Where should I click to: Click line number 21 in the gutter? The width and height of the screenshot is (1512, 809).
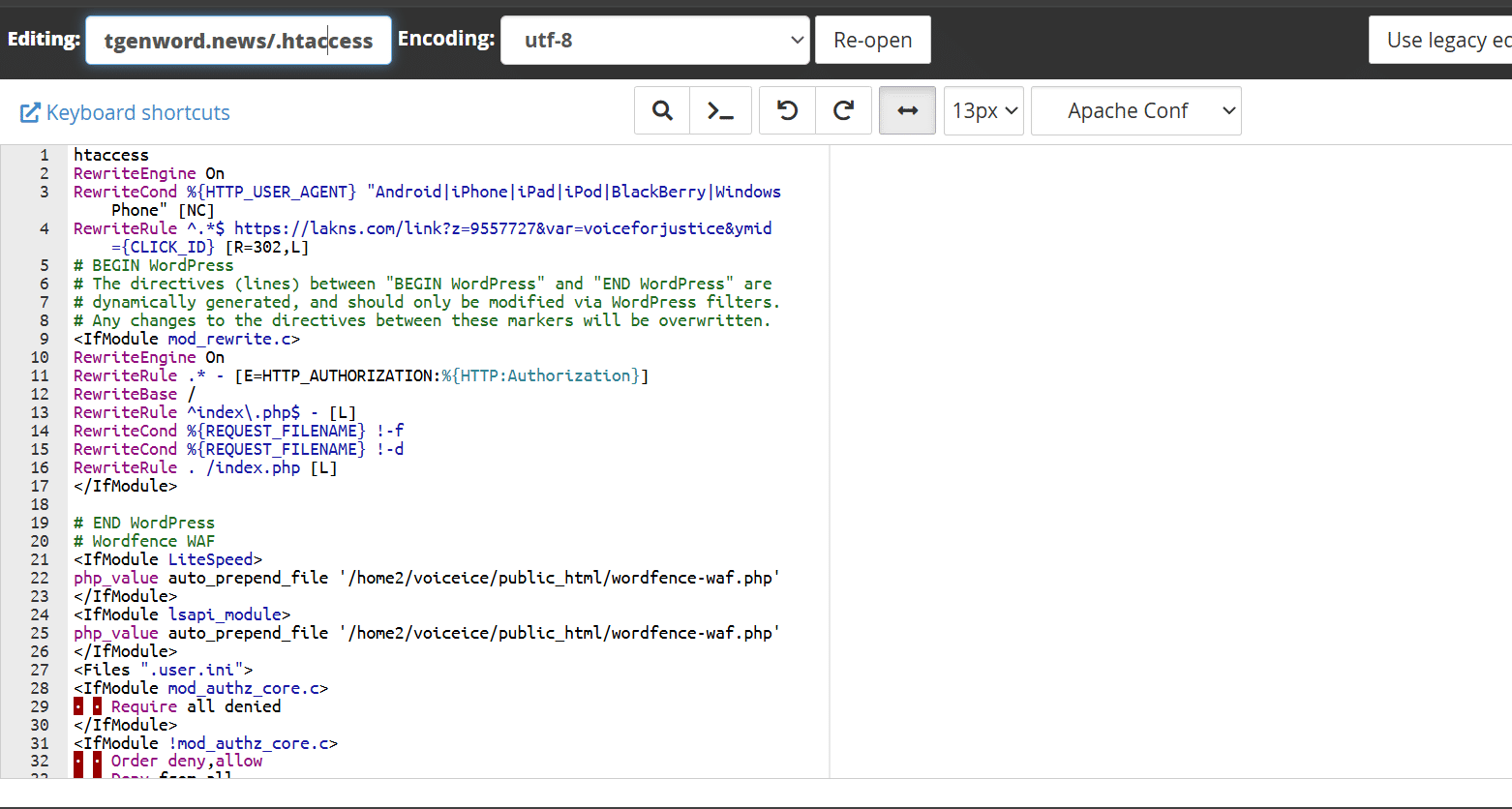40,559
